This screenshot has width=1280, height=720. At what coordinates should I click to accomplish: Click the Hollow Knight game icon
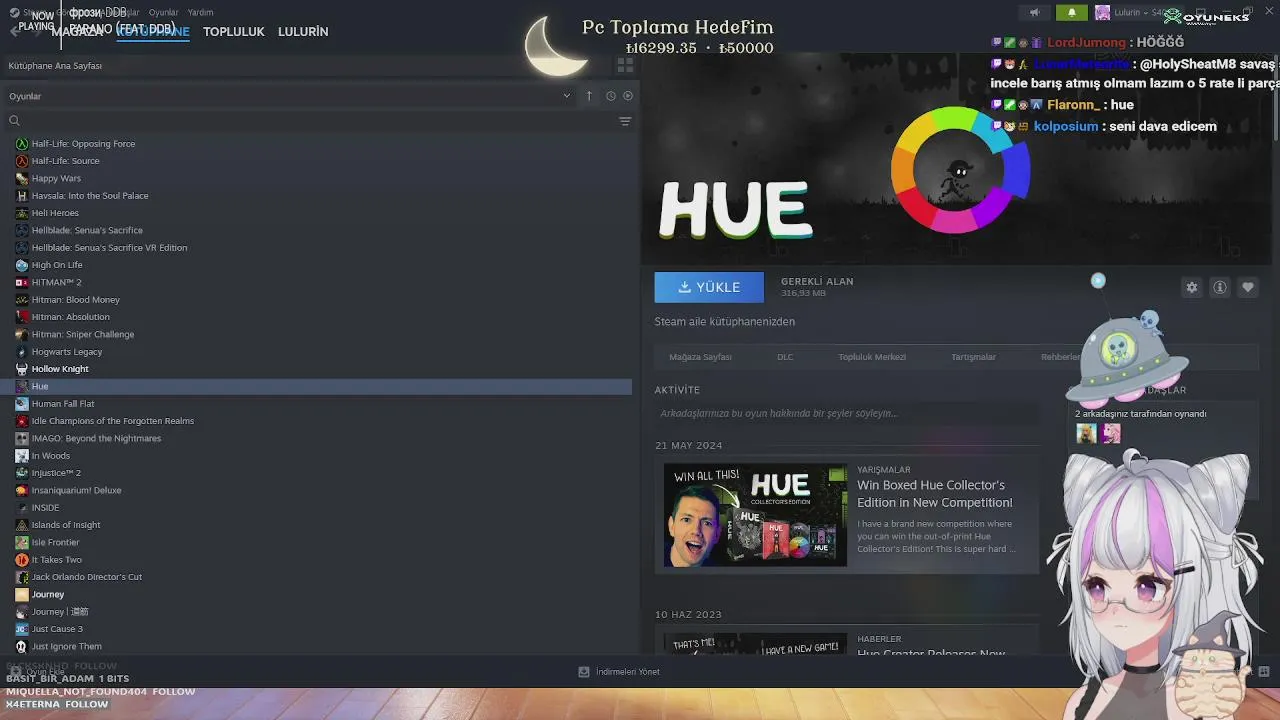pos(22,369)
